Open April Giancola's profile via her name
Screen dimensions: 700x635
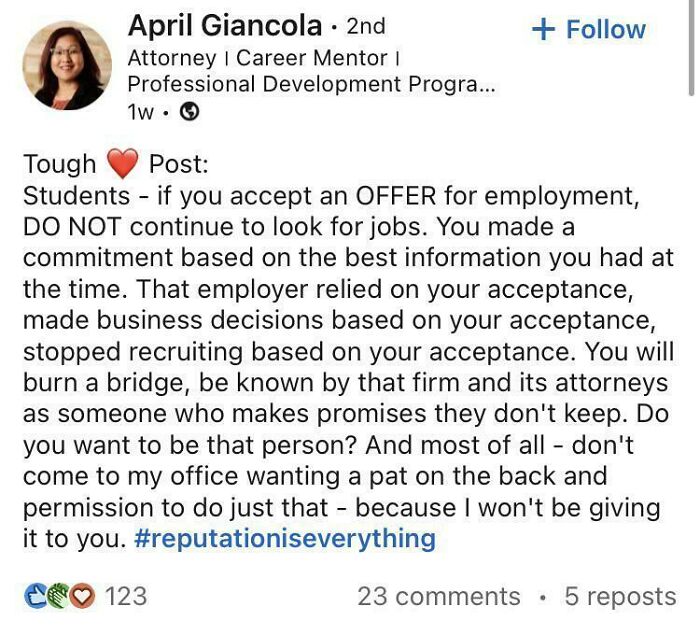point(226,26)
